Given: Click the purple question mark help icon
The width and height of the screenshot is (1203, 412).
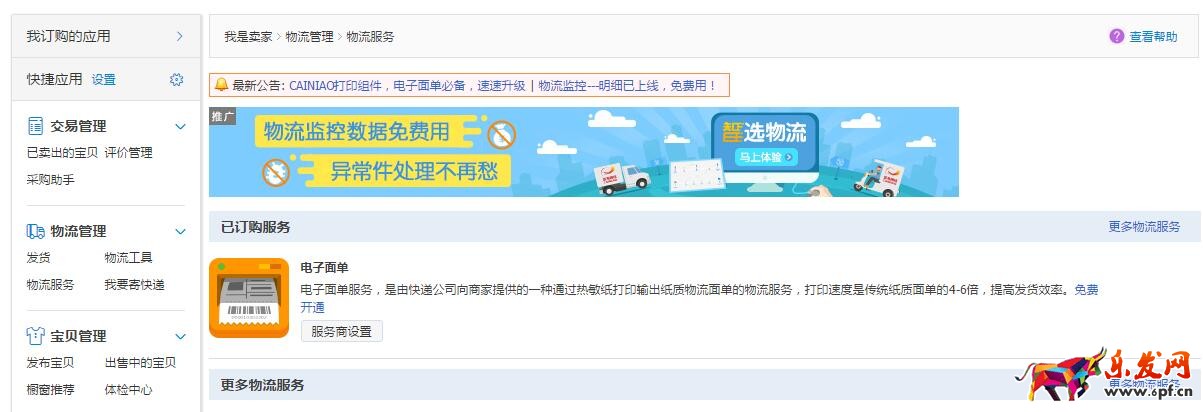Looking at the screenshot, I should coord(1117,36).
